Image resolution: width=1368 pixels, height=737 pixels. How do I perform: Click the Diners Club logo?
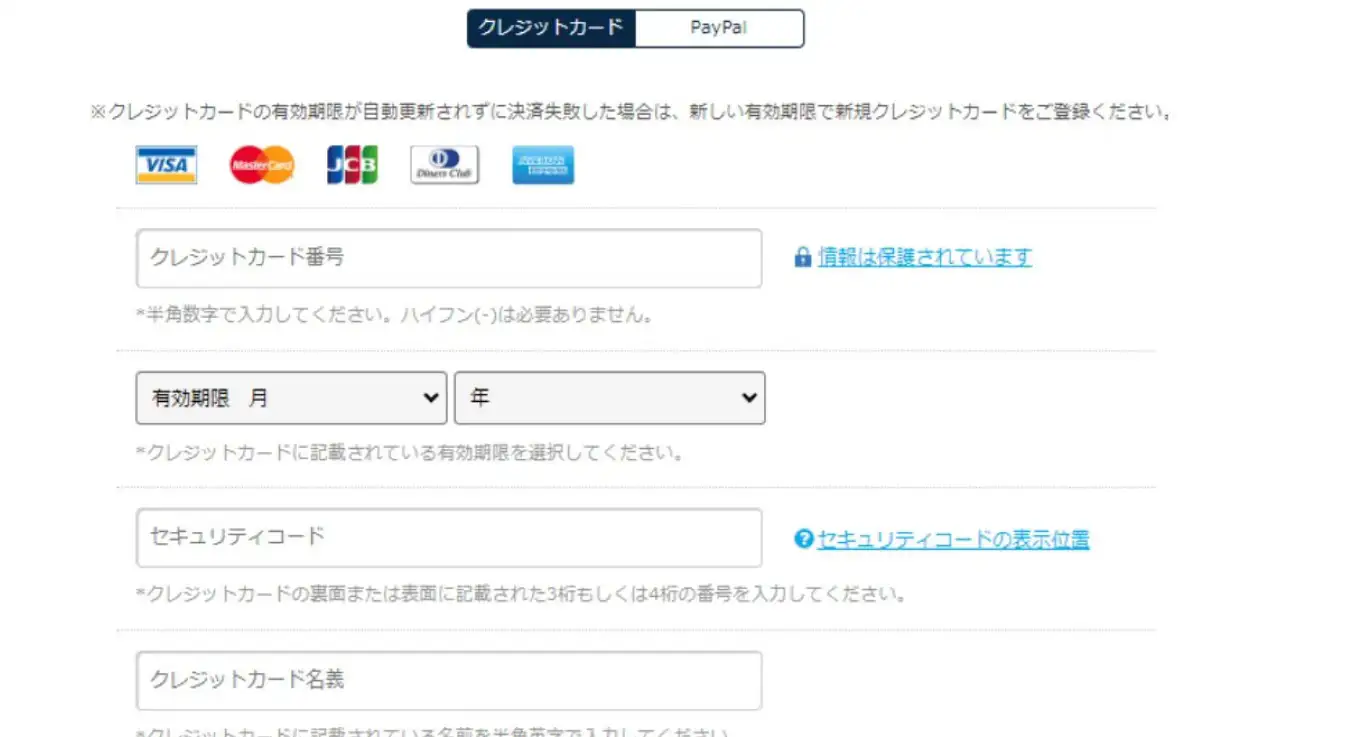(444, 165)
